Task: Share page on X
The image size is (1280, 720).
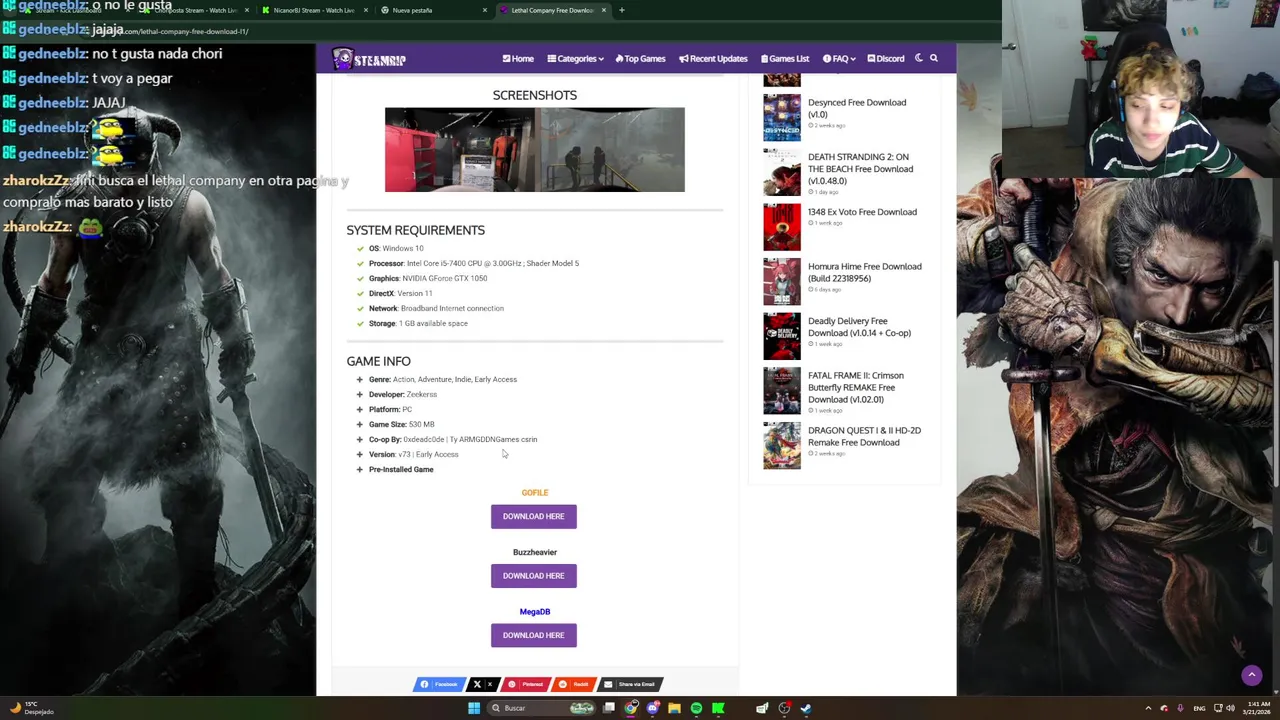Action: pyautogui.click(x=482, y=684)
